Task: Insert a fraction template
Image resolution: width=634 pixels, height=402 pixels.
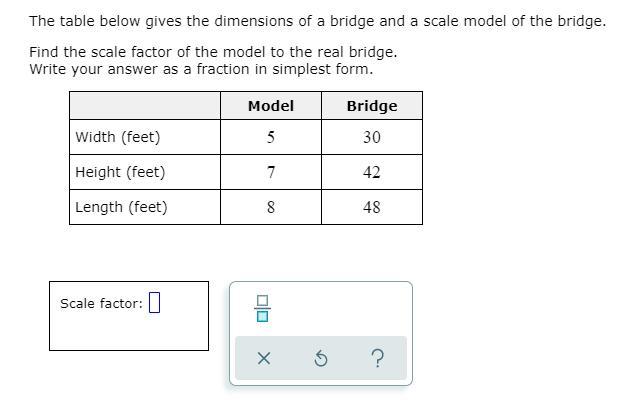Action: pyautogui.click(x=263, y=309)
